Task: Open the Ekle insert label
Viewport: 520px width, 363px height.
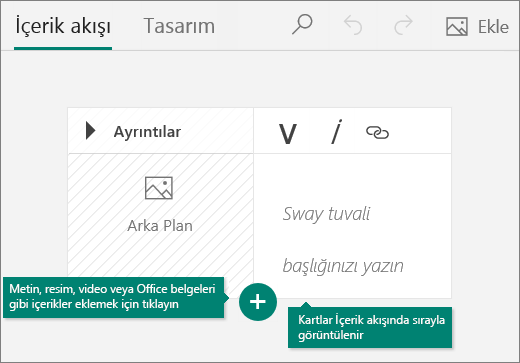Action: coord(493,27)
